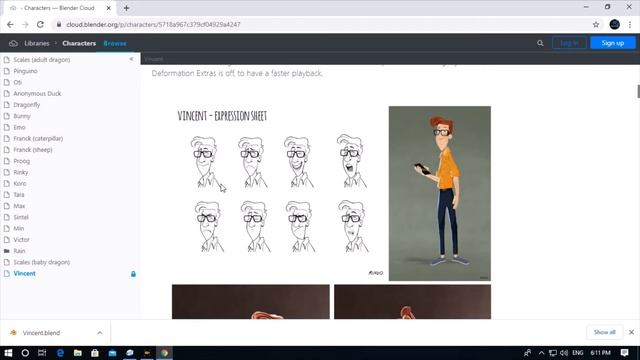The height and width of the screenshot is (360, 640).
Task: Select Dragonfly in the character list
Action: (27, 105)
